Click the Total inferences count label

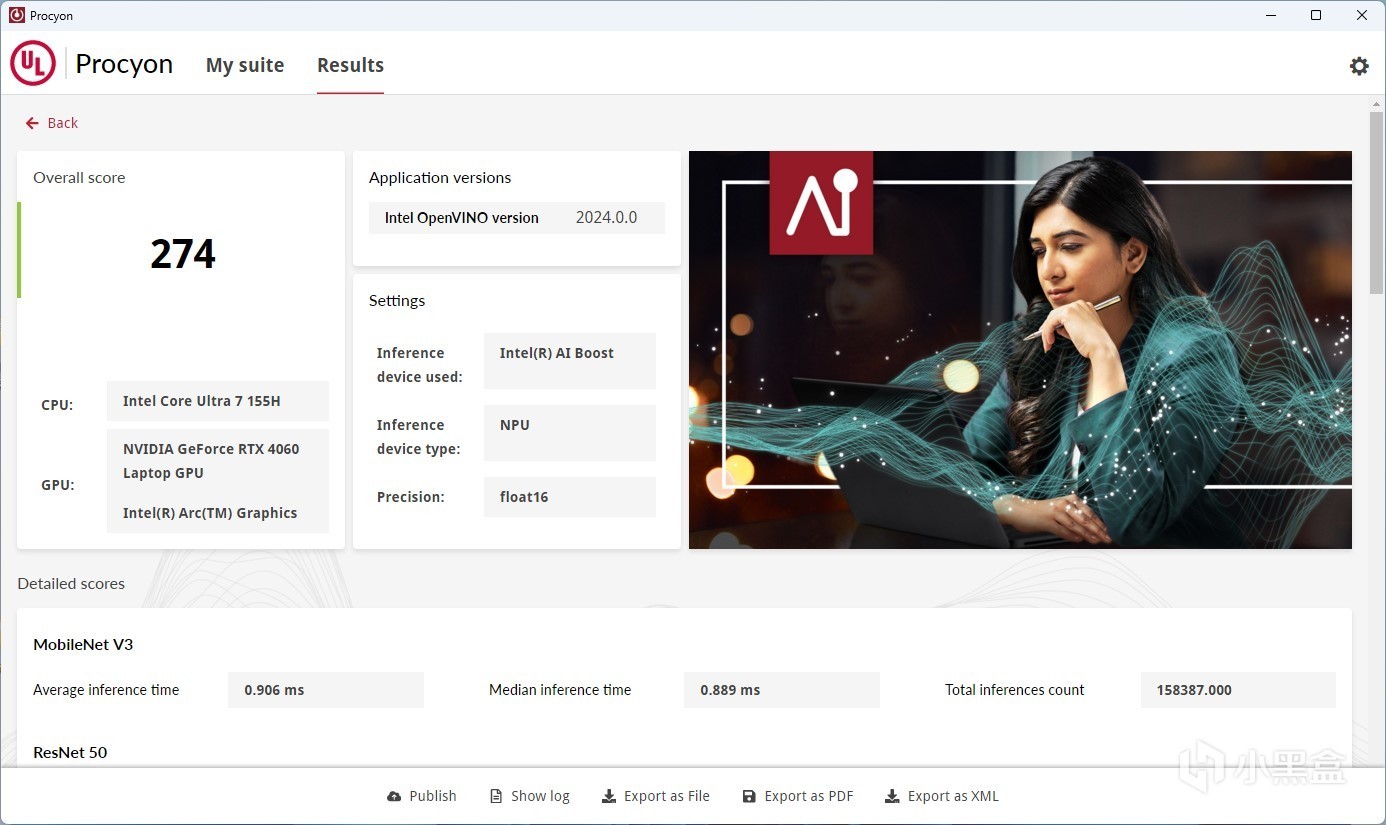[1015, 690]
